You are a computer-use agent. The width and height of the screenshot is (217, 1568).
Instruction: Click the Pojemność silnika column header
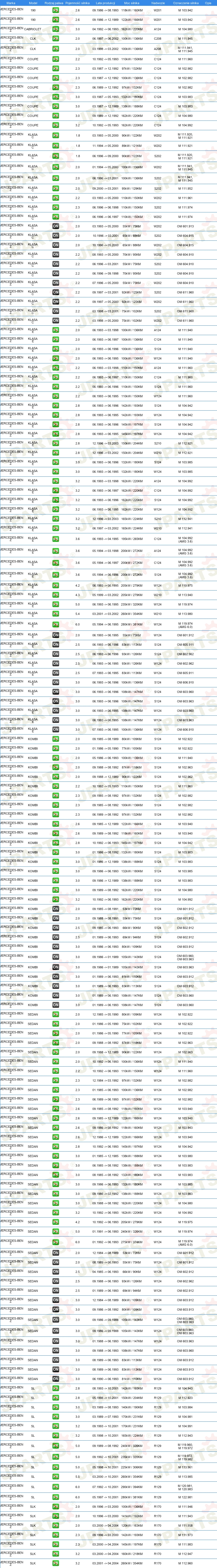[x=77, y=3]
